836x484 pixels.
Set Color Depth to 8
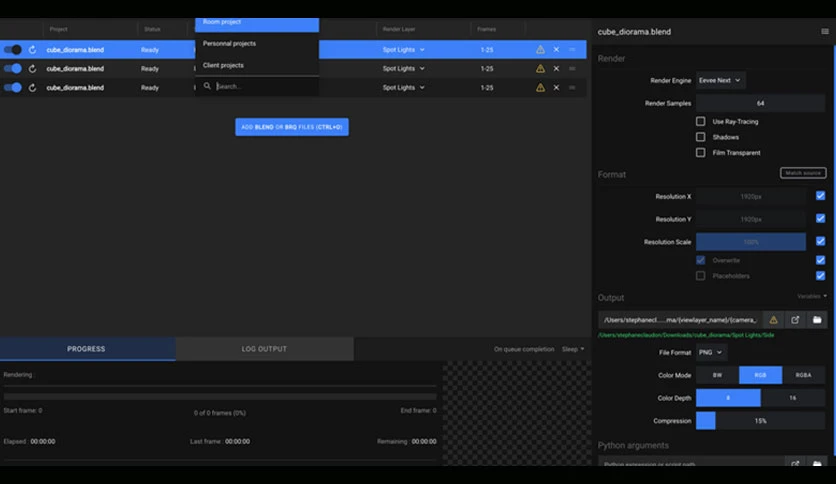click(x=728, y=398)
